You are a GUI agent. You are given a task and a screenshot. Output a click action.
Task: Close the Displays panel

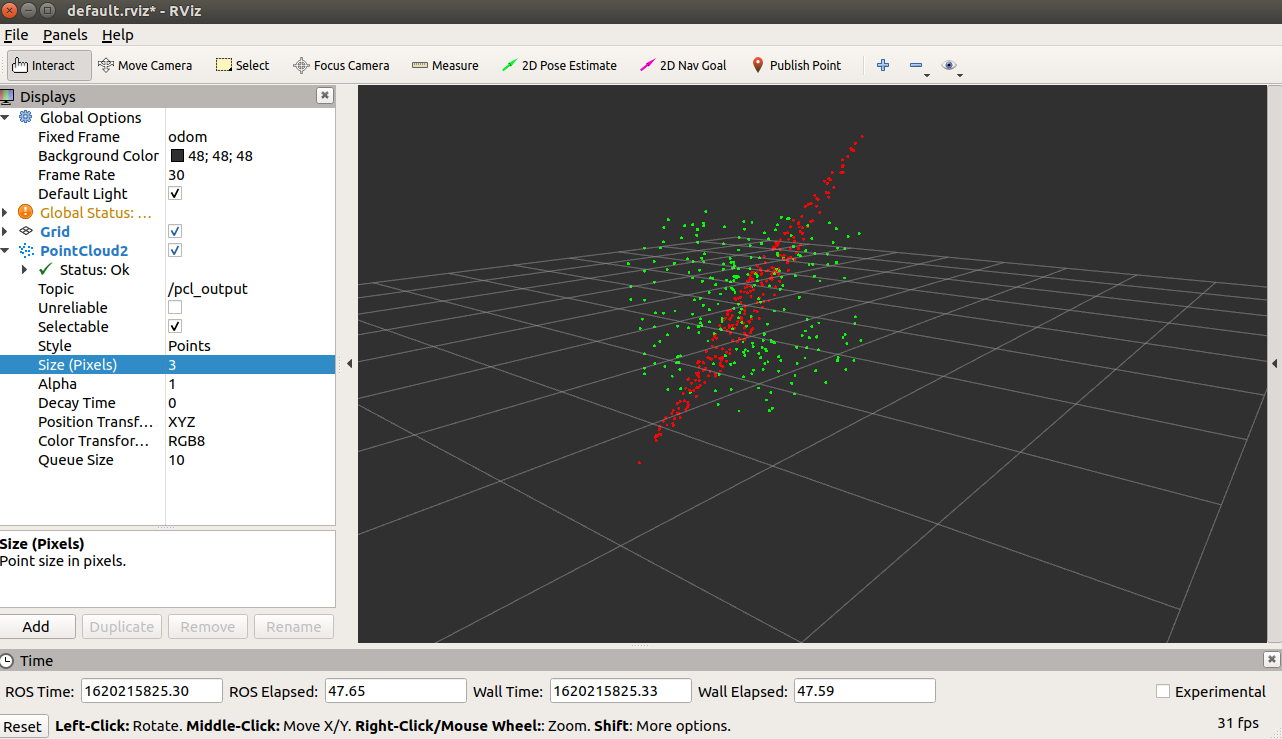point(324,95)
